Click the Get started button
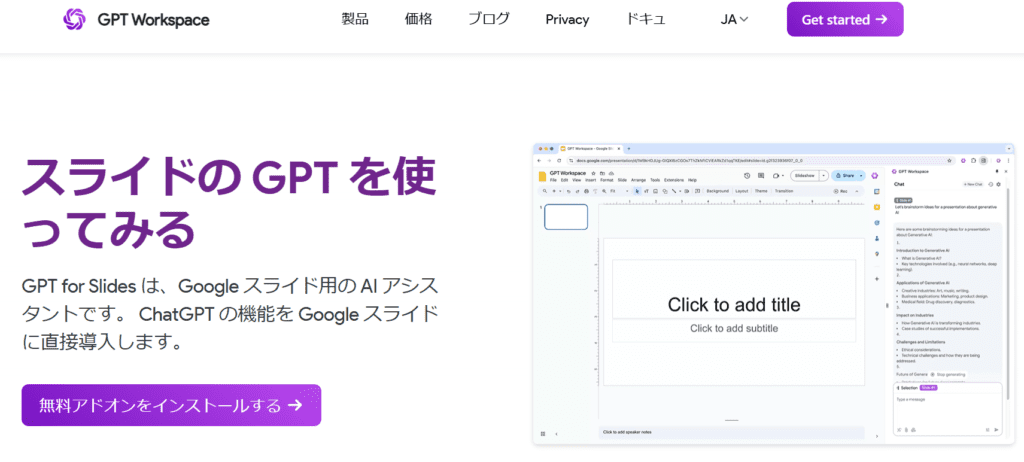1024x462 pixels. click(845, 19)
